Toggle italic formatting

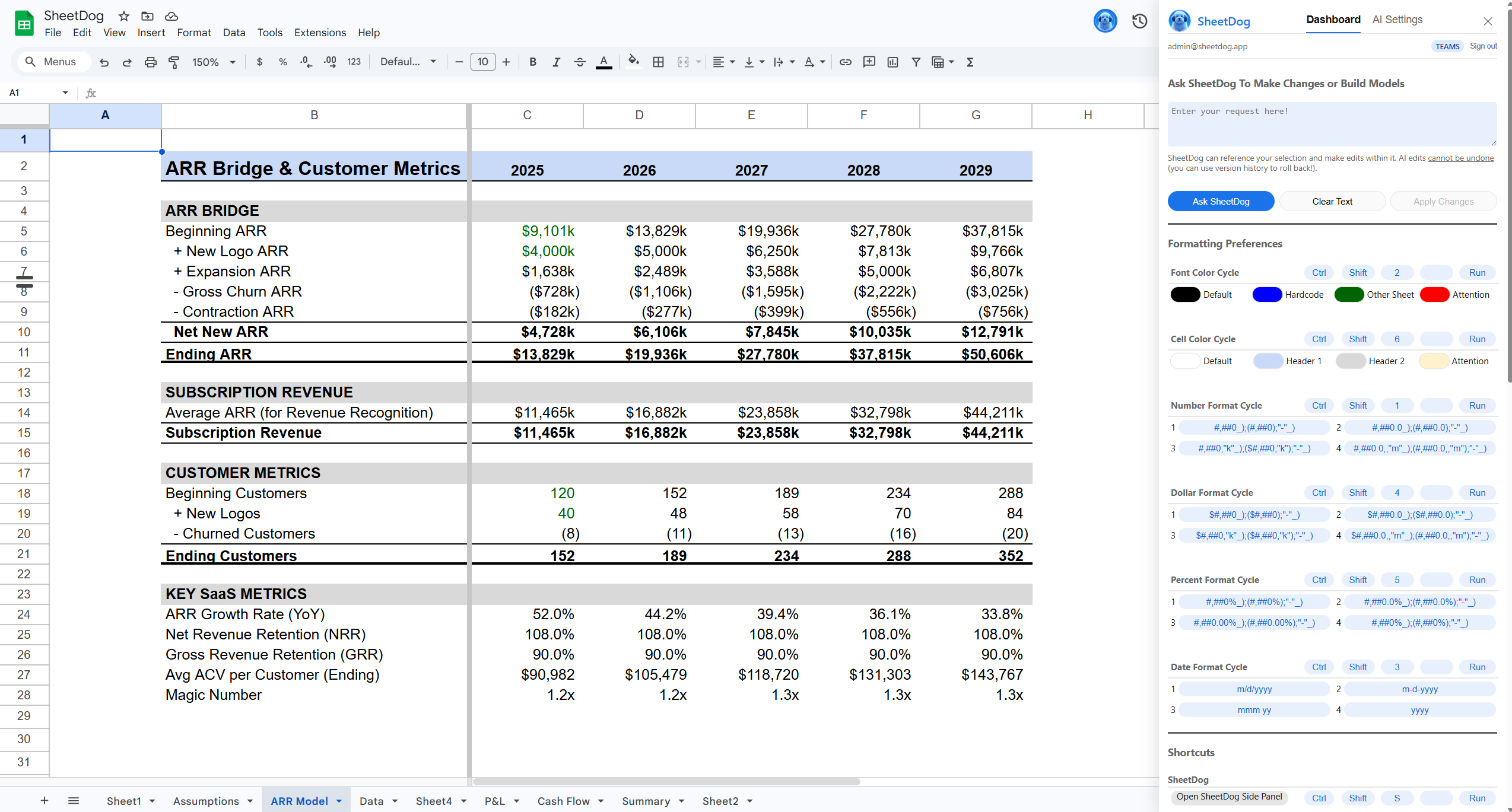click(556, 62)
